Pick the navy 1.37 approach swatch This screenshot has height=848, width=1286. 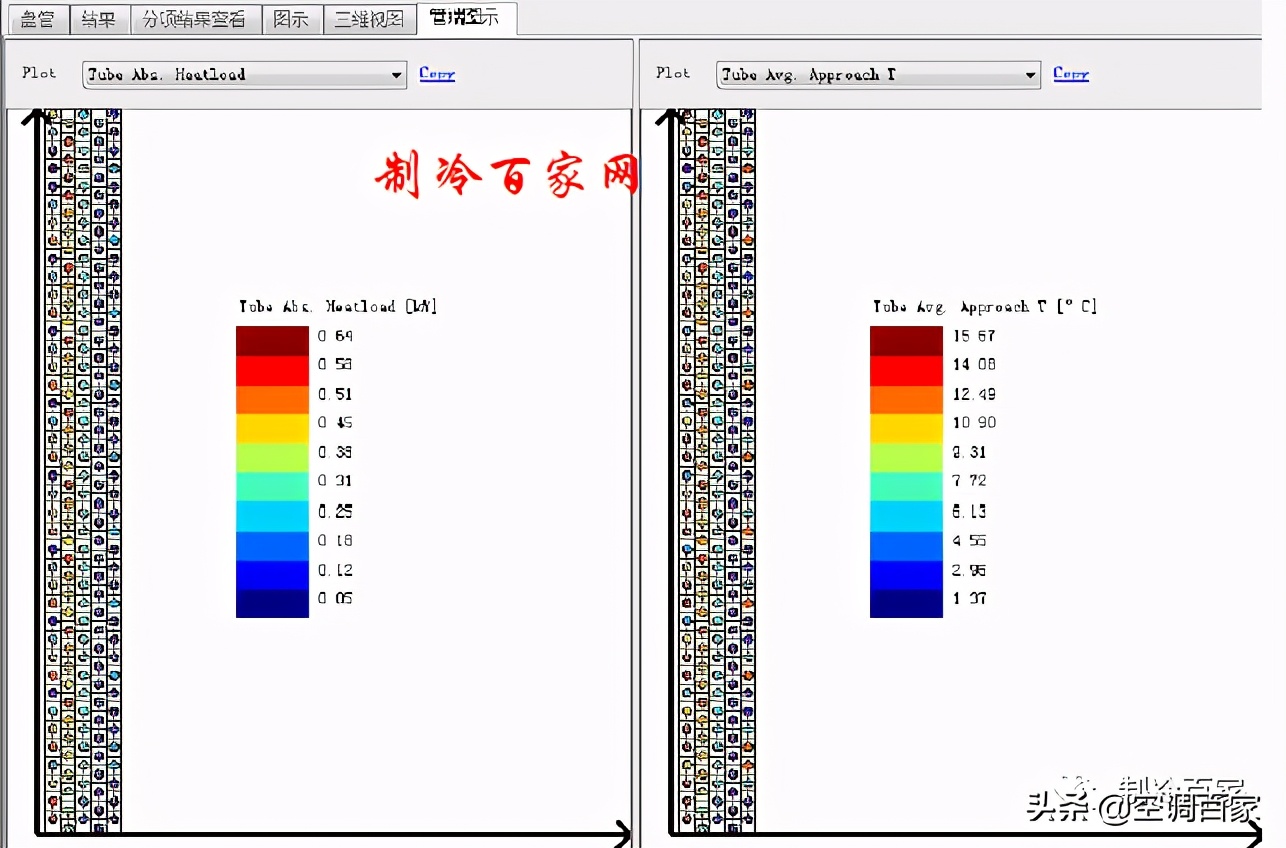(x=906, y=602)
